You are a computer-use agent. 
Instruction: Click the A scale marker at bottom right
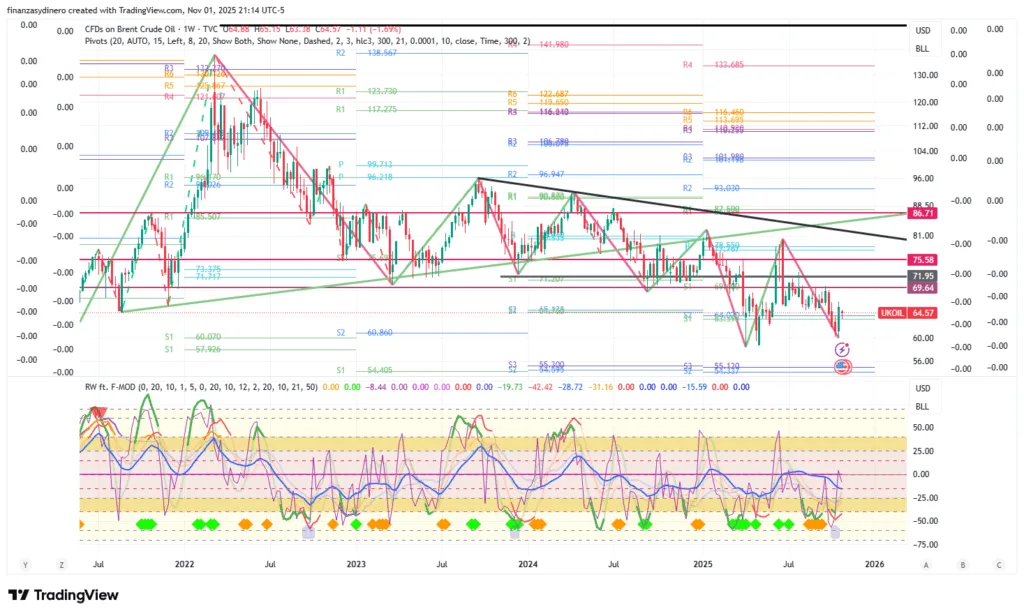[927, 564]
